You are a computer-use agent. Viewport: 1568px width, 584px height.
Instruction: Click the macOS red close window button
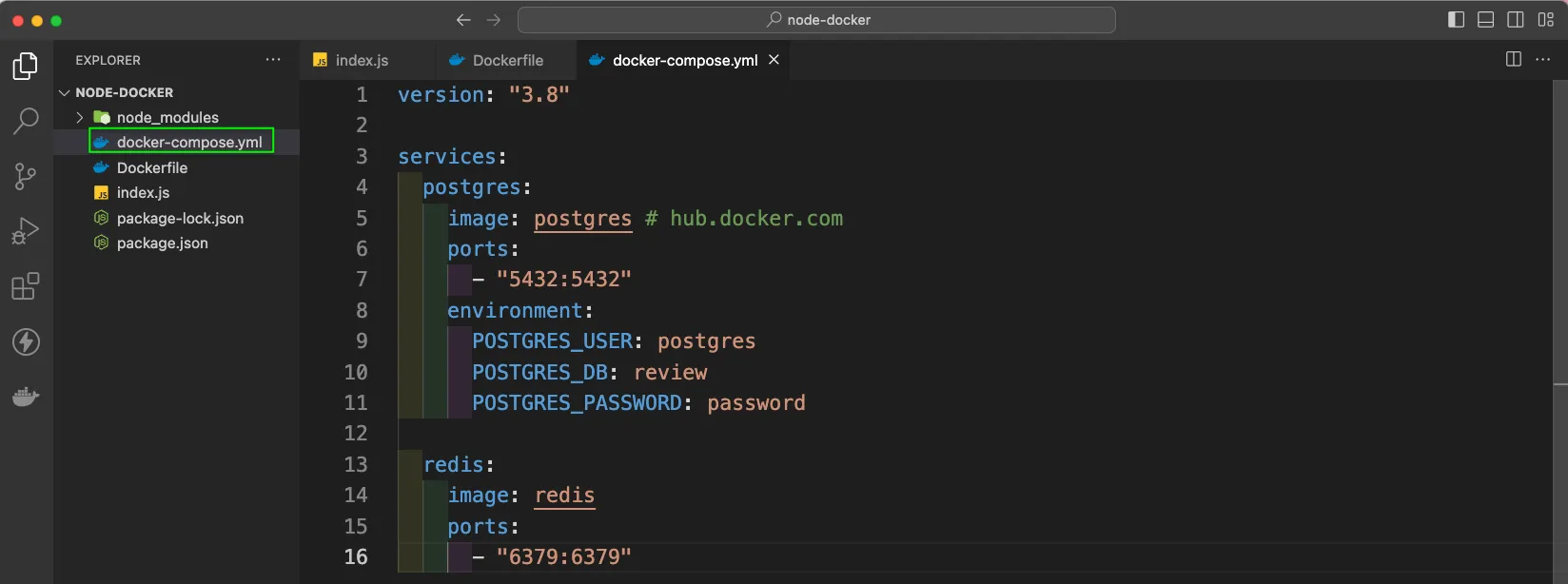tap(18, 21)
